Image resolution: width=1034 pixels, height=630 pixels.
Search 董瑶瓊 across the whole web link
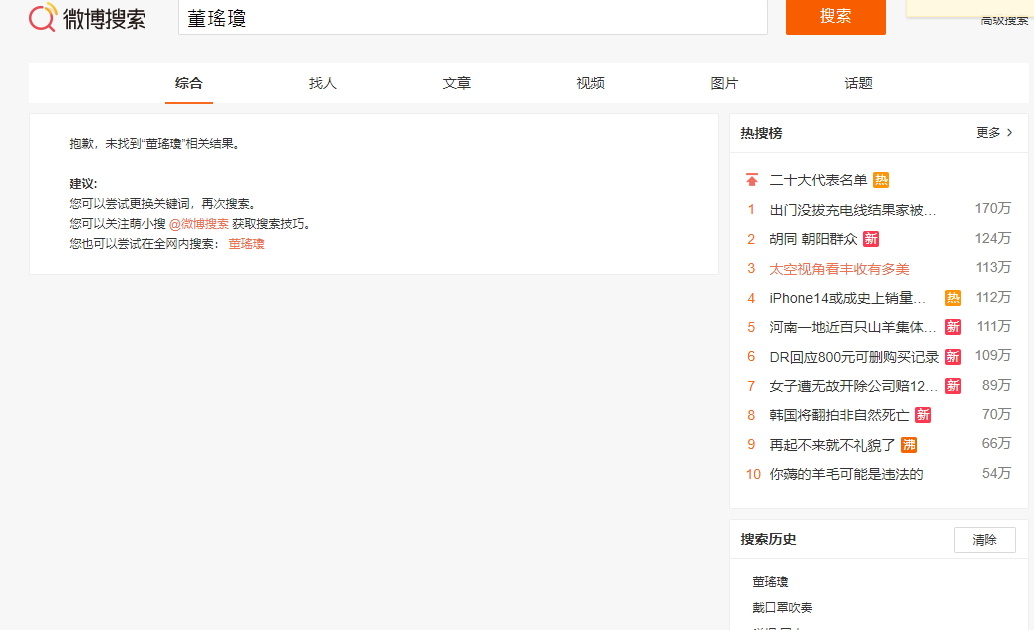[246, 244]
